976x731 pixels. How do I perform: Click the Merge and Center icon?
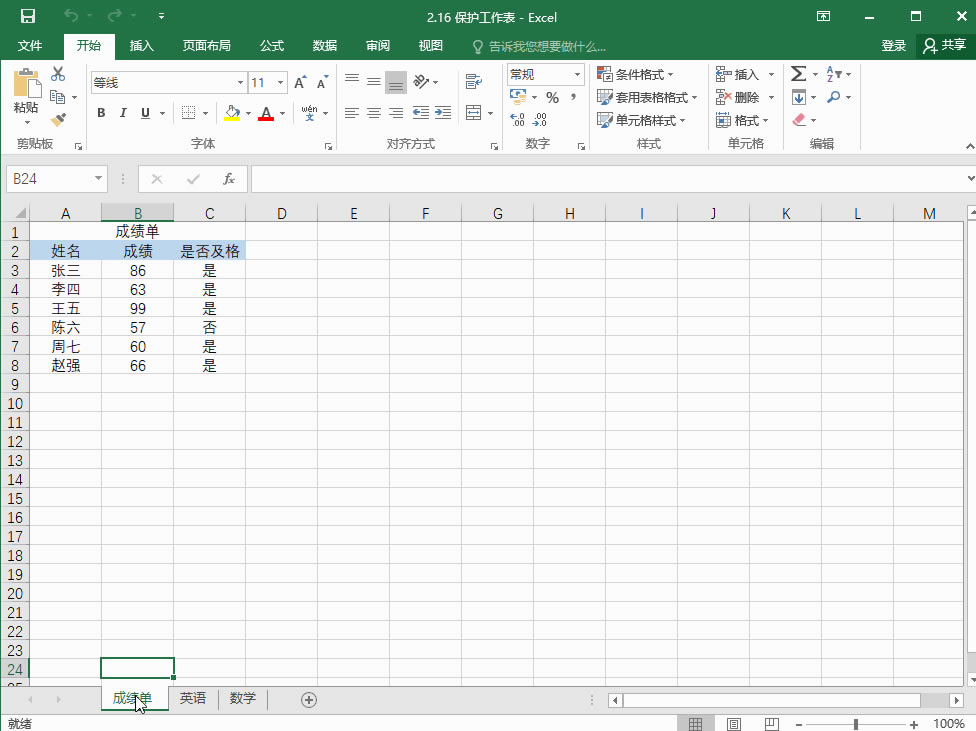[472, 113]
